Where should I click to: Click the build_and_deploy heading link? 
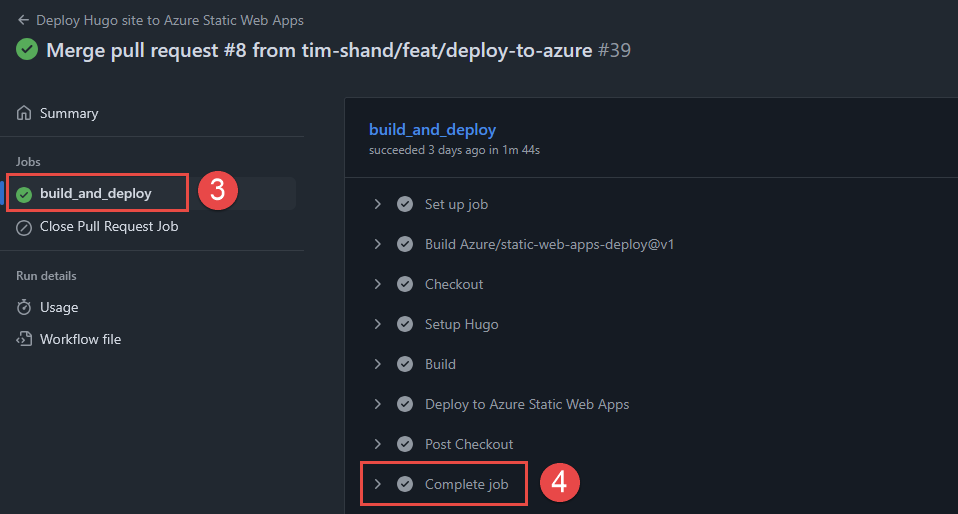coord(432,129)
